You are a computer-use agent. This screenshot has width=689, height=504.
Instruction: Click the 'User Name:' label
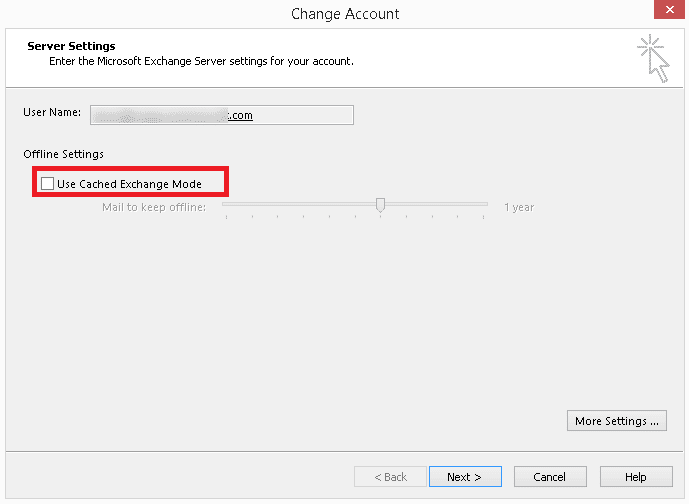[52, 112]
